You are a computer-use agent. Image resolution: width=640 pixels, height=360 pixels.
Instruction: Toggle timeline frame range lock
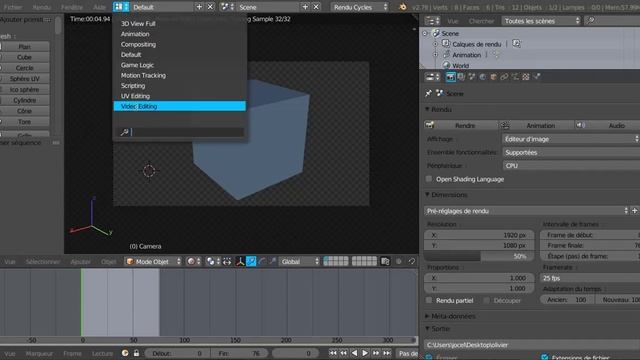coord(136,353)
